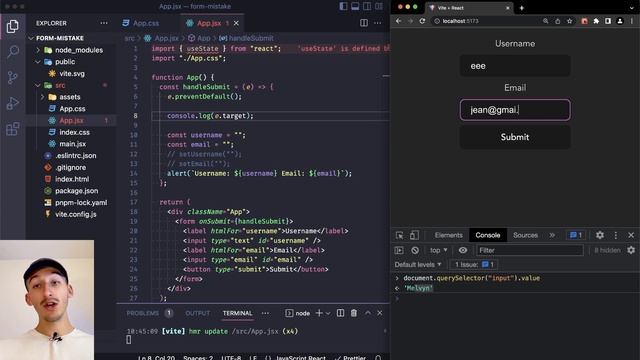Open the Explorer view in activity bar
Screen dimensions: 640x360
pos(13,27)
